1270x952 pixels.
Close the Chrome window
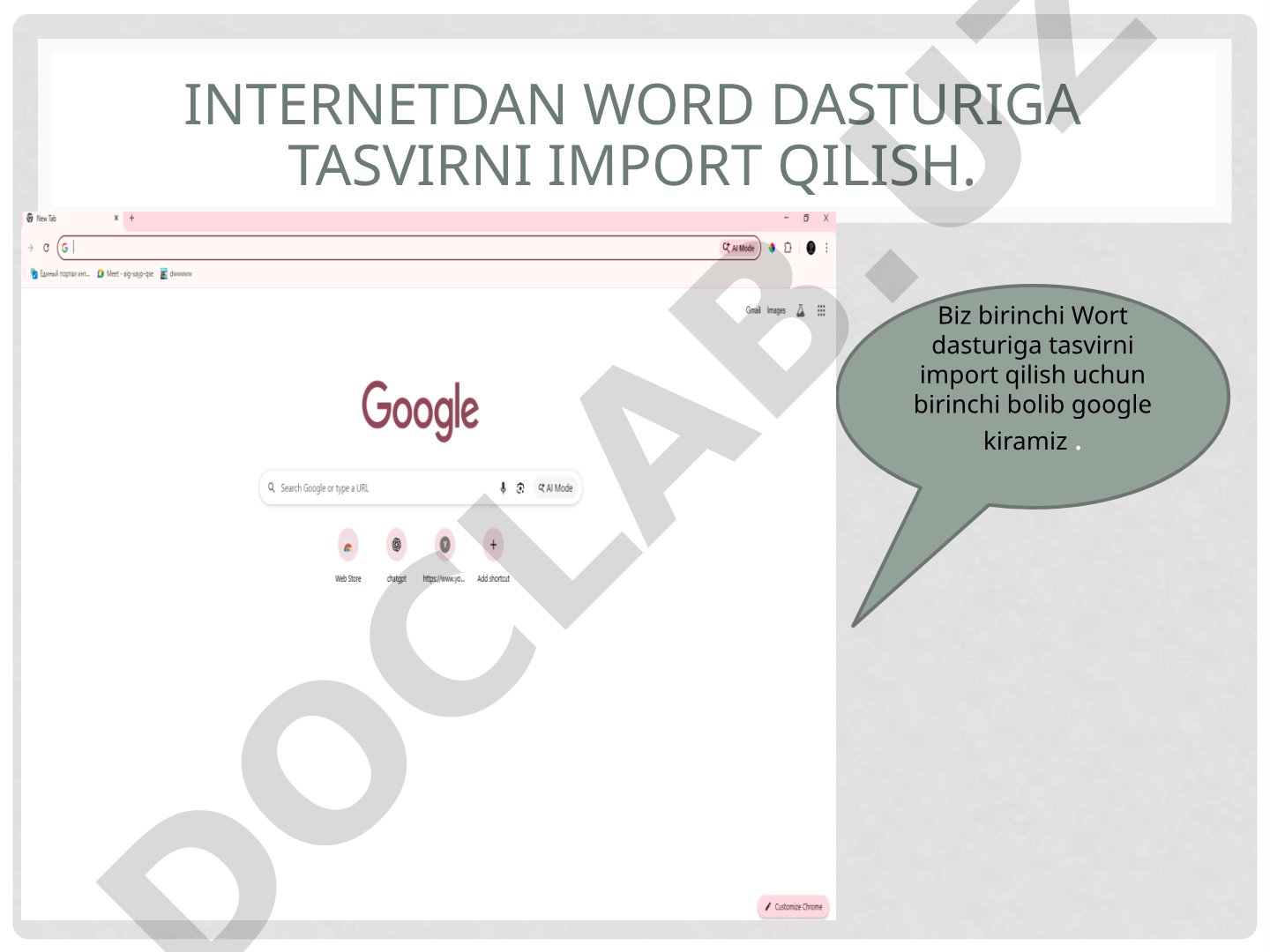[825, 218]
